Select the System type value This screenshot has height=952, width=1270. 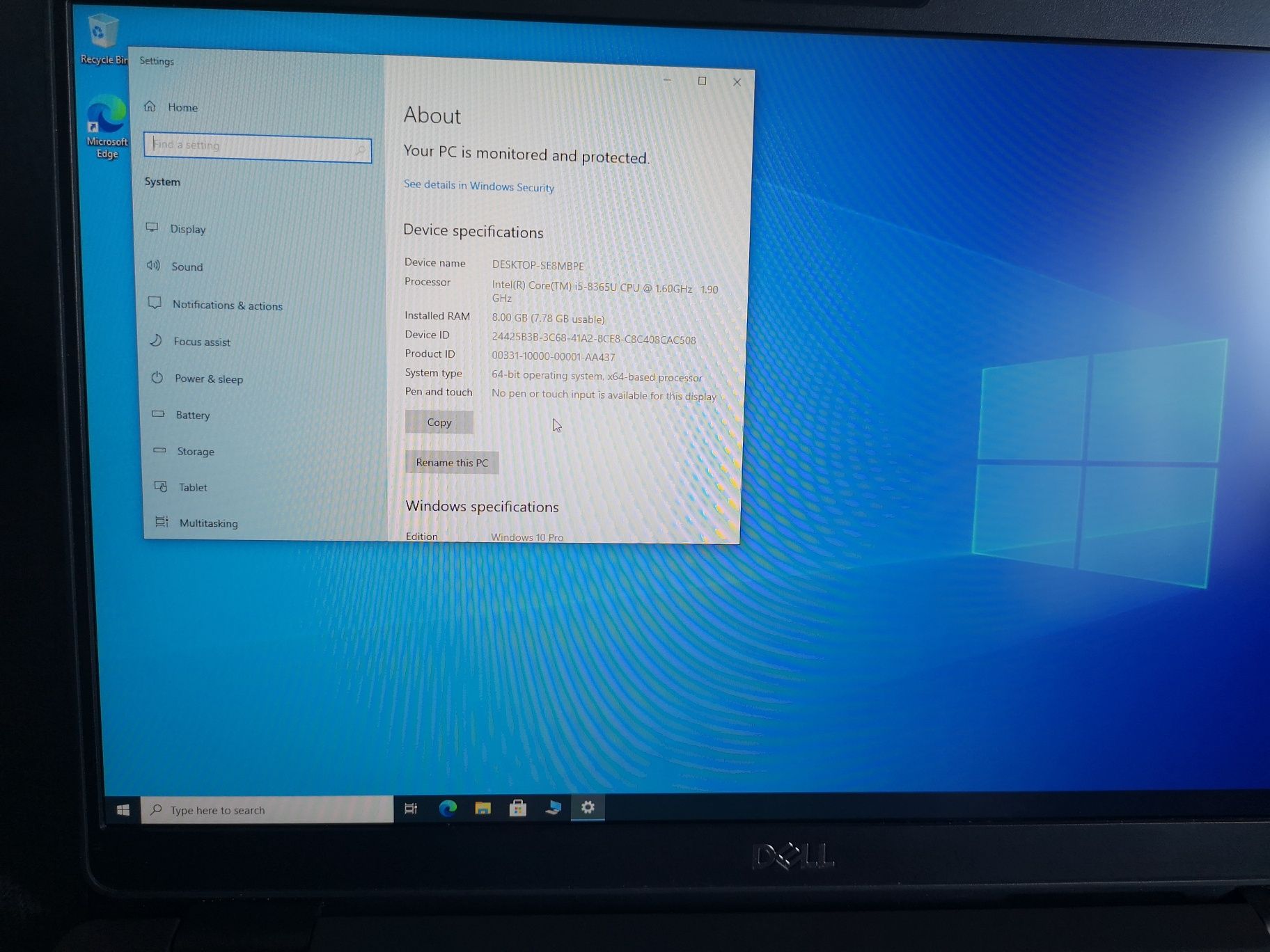click(597, 376)
